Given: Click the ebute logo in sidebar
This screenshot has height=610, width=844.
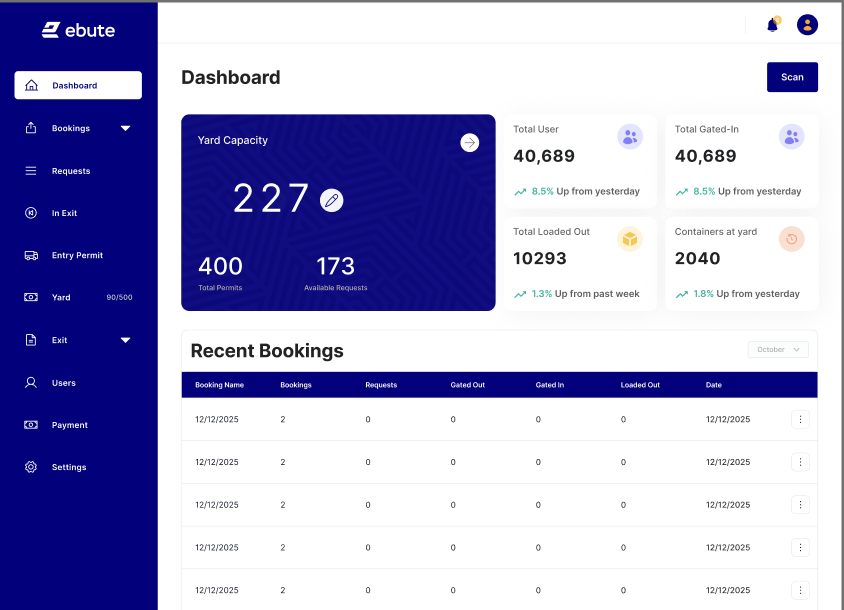Looking at the screenshot, I should (78, 30).
